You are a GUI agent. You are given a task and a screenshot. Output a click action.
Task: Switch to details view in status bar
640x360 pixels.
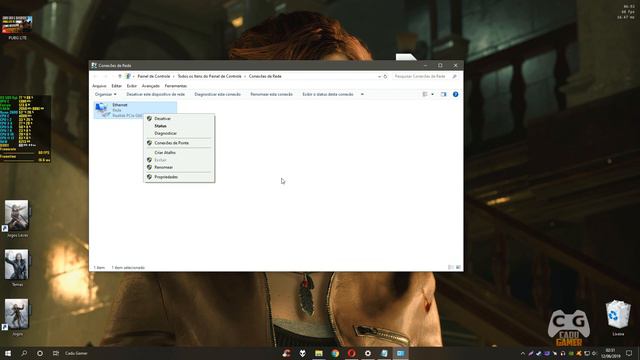click(x=451, y=268)
